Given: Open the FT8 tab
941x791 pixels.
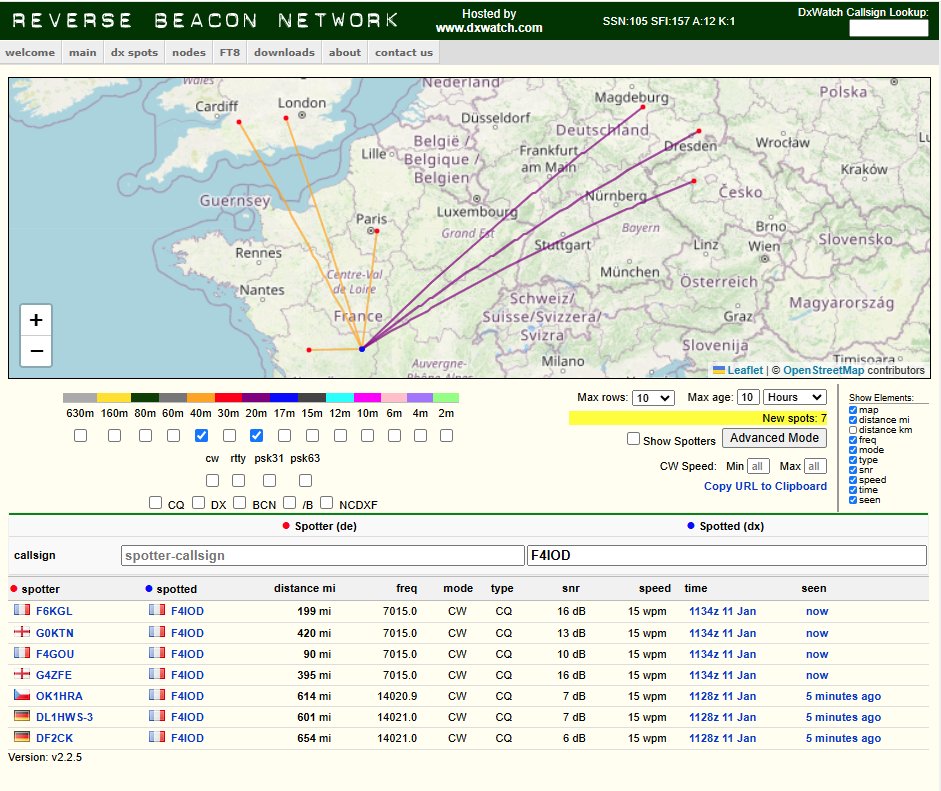Looking at the screenshot, I should click(x=229, y=52).
